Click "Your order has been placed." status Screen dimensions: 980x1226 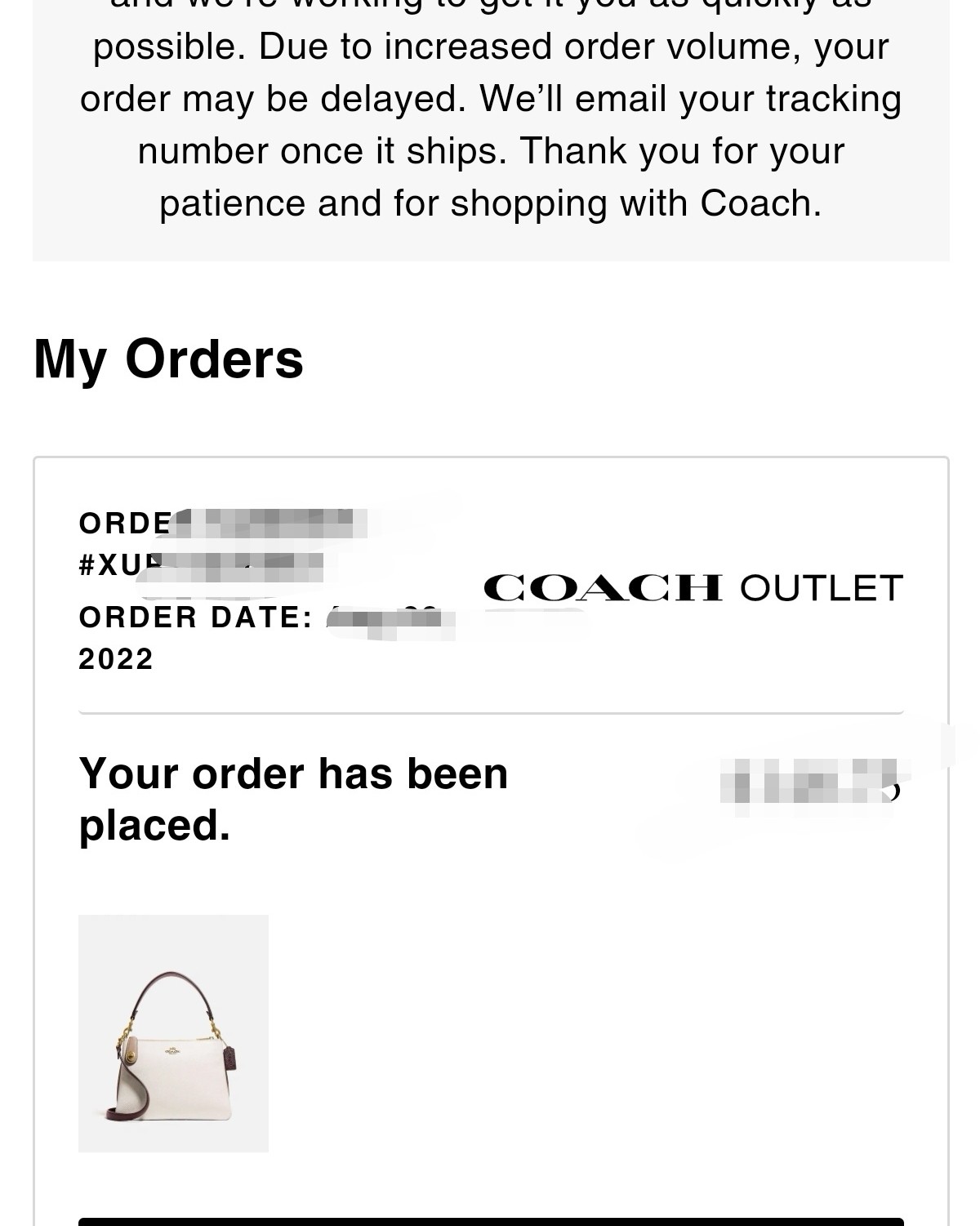293,798
